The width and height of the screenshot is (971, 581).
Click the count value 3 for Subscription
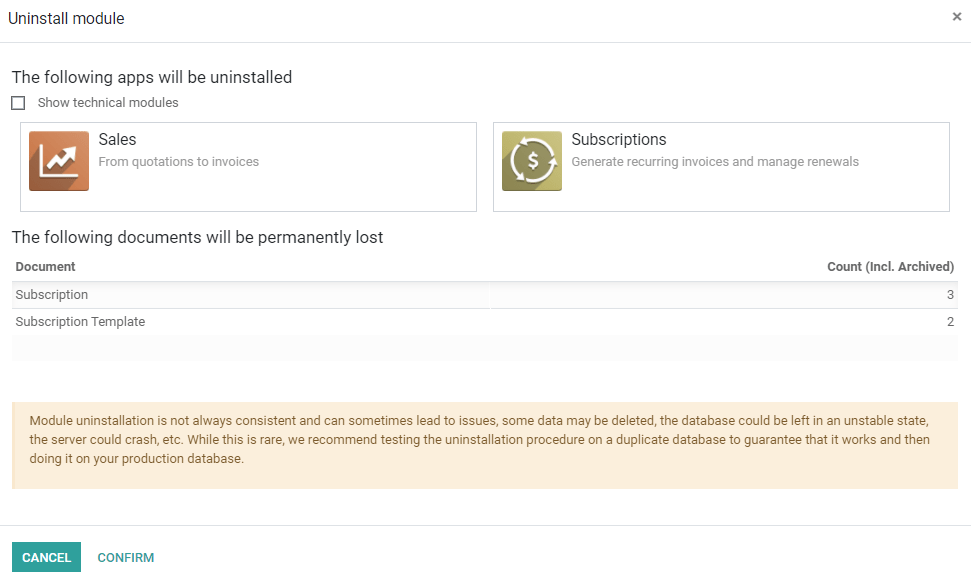[x=947, y=294]
